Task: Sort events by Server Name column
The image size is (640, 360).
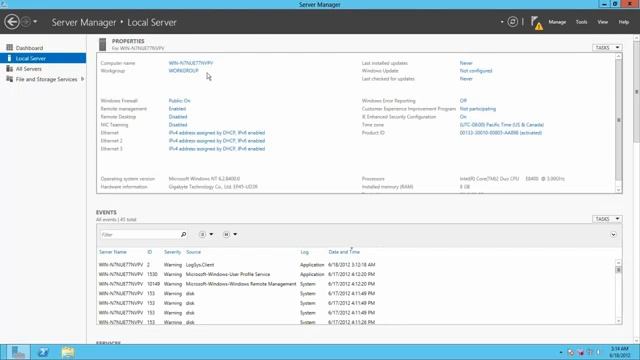Action: click(113, 252)
